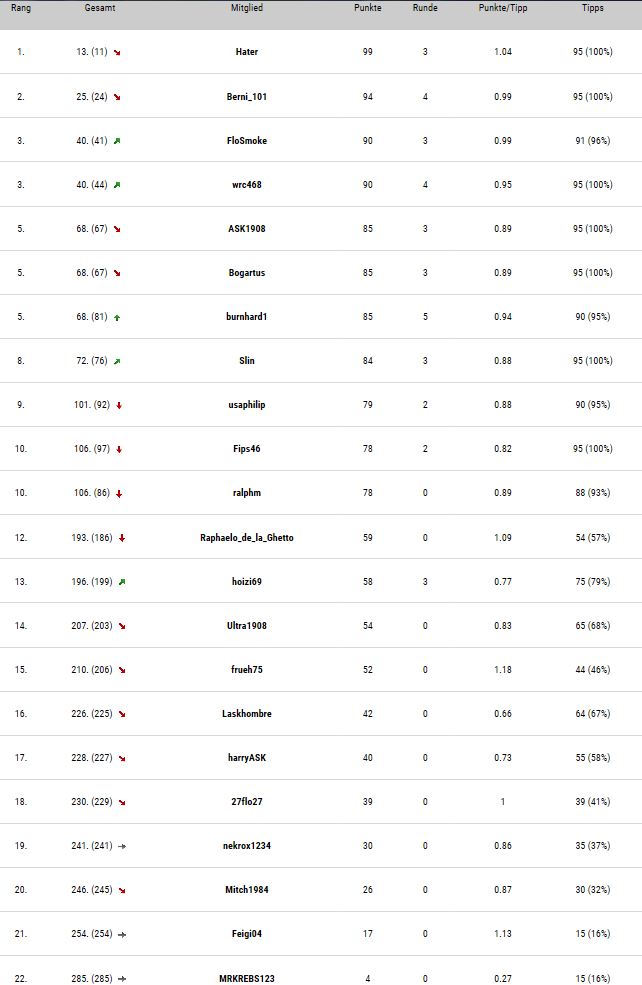Viewport: 642px width, 985px height.
Task: Click the green trend arrow in hoizi69 row
Action: coord(122,582)
